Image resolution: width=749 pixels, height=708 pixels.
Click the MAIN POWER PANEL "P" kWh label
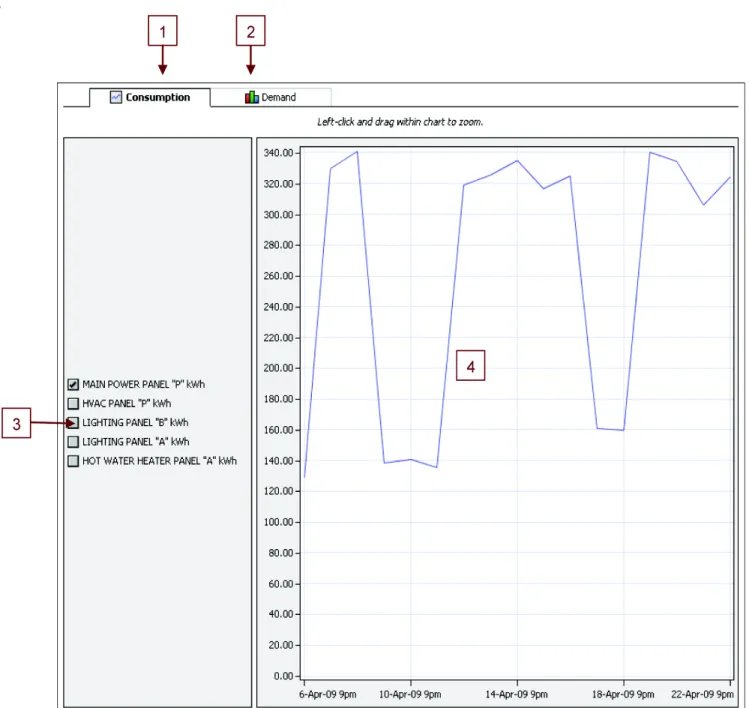tap(143, 385)
